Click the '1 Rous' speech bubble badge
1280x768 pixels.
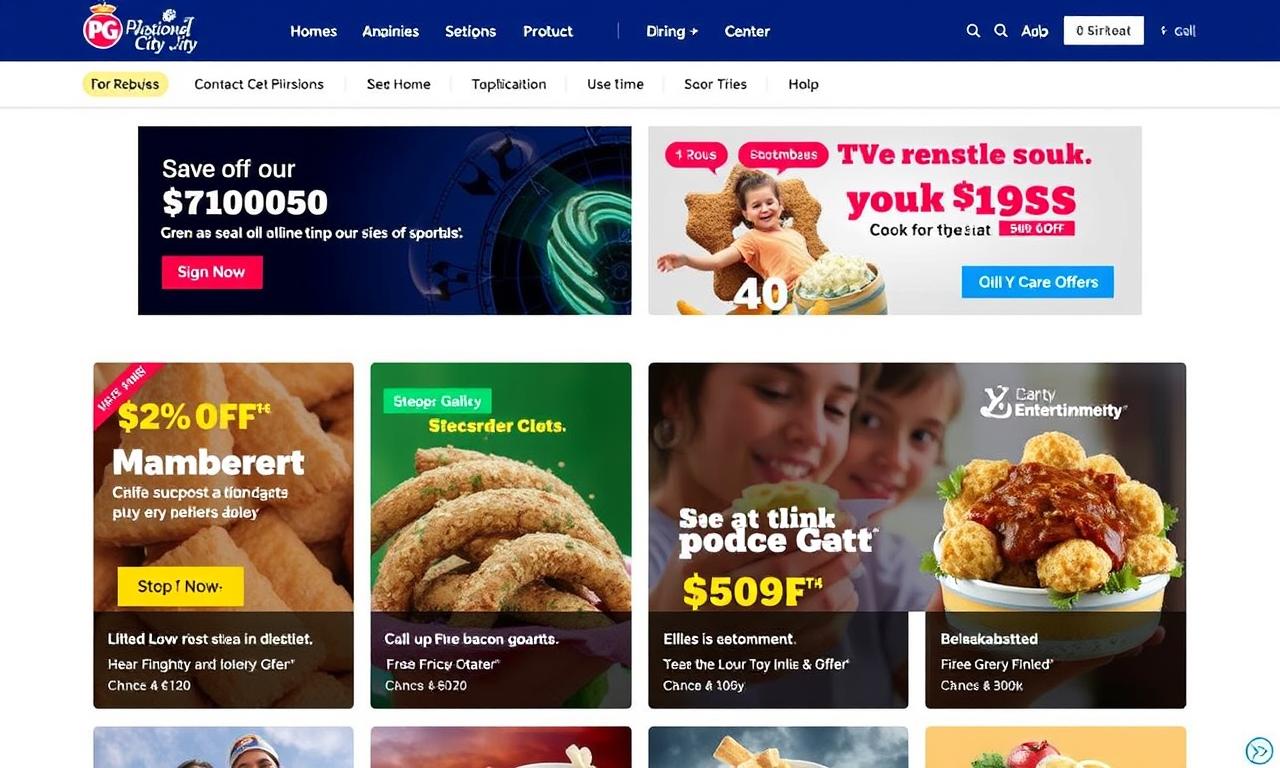click(696, 155)
